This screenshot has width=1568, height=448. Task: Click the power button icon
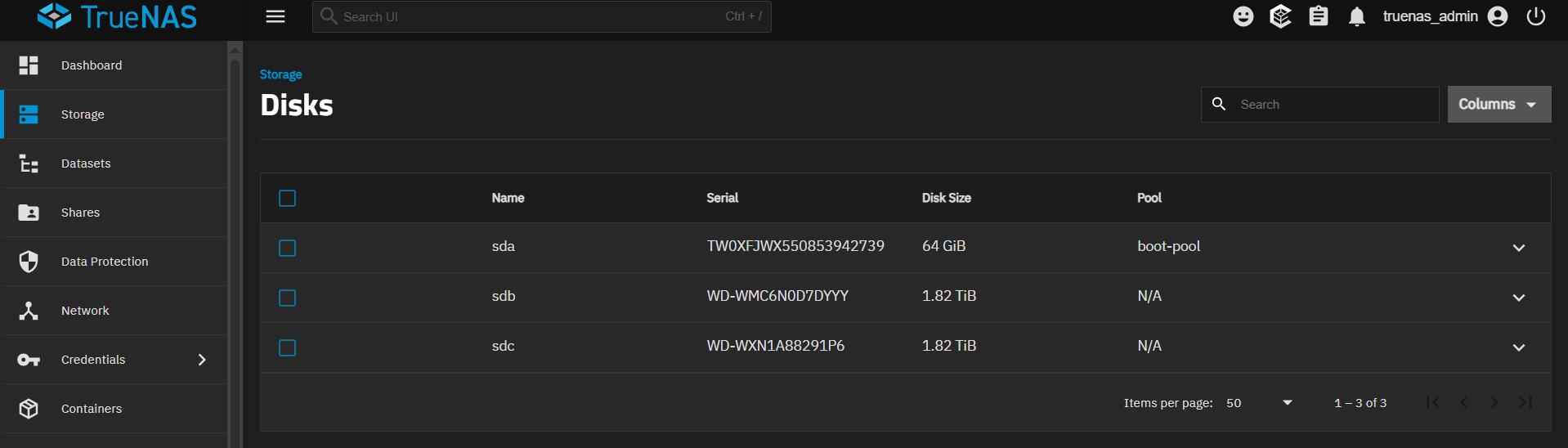point(1536,16)
